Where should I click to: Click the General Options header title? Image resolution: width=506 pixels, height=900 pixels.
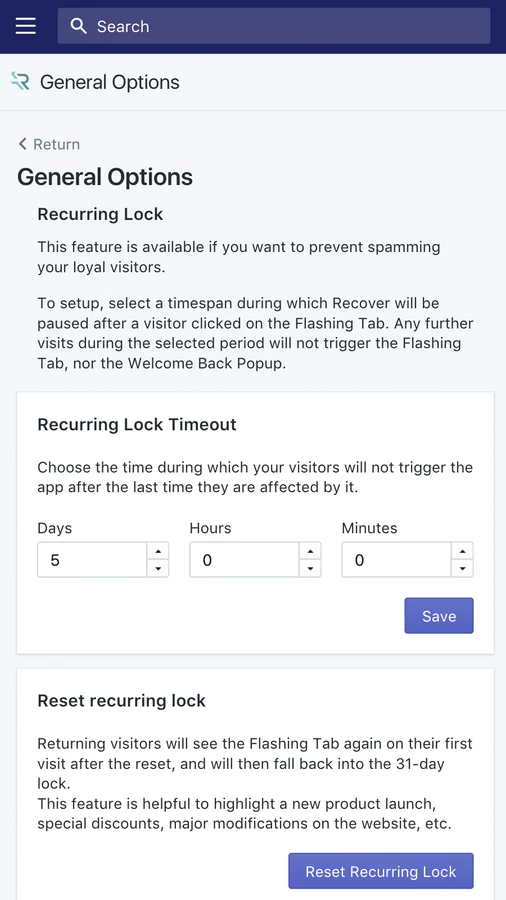coord(110,82)
